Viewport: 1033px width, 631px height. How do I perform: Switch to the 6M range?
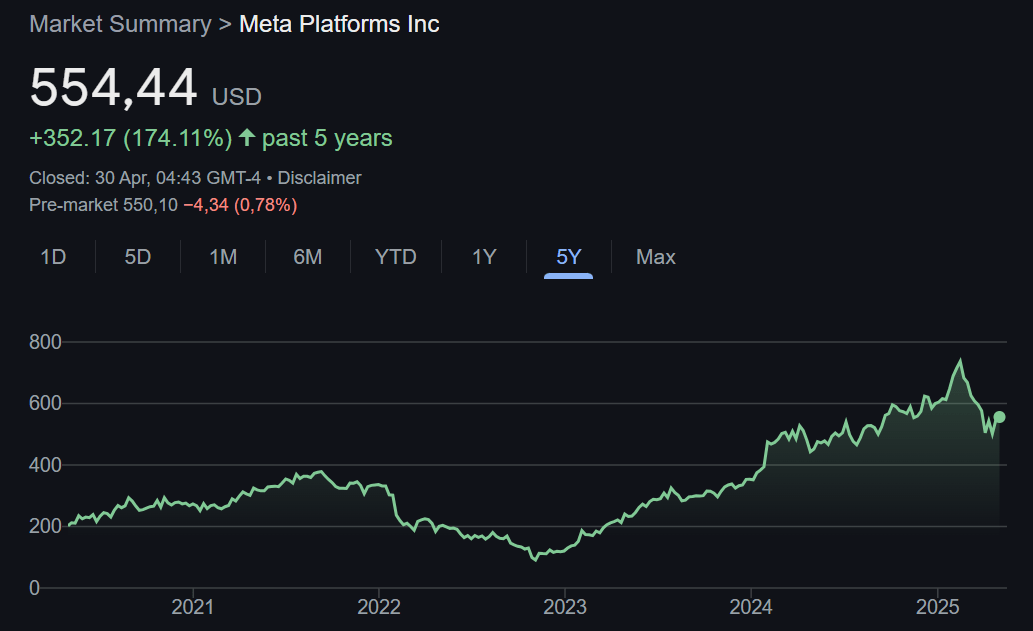pos(307,257)
